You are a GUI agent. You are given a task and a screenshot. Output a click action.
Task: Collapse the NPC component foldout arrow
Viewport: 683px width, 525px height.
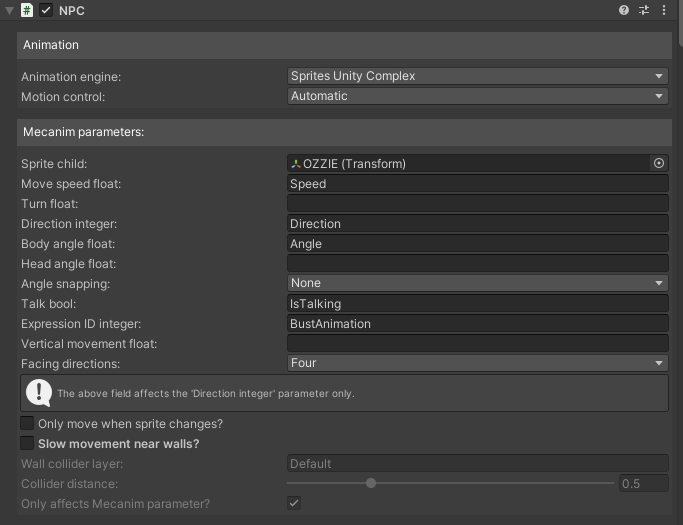[x=9, y=10]
